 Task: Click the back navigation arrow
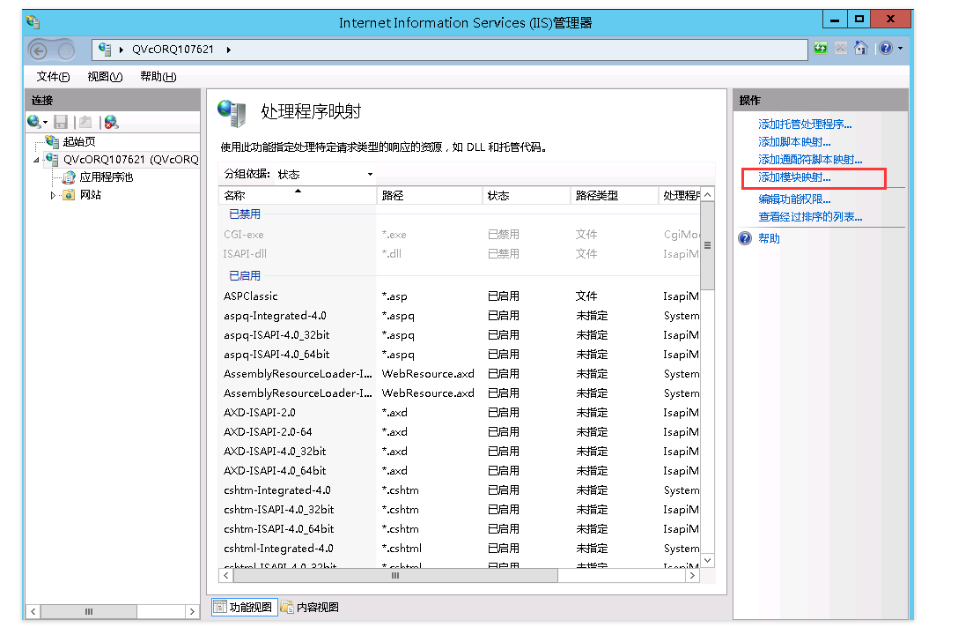(38, 50)
